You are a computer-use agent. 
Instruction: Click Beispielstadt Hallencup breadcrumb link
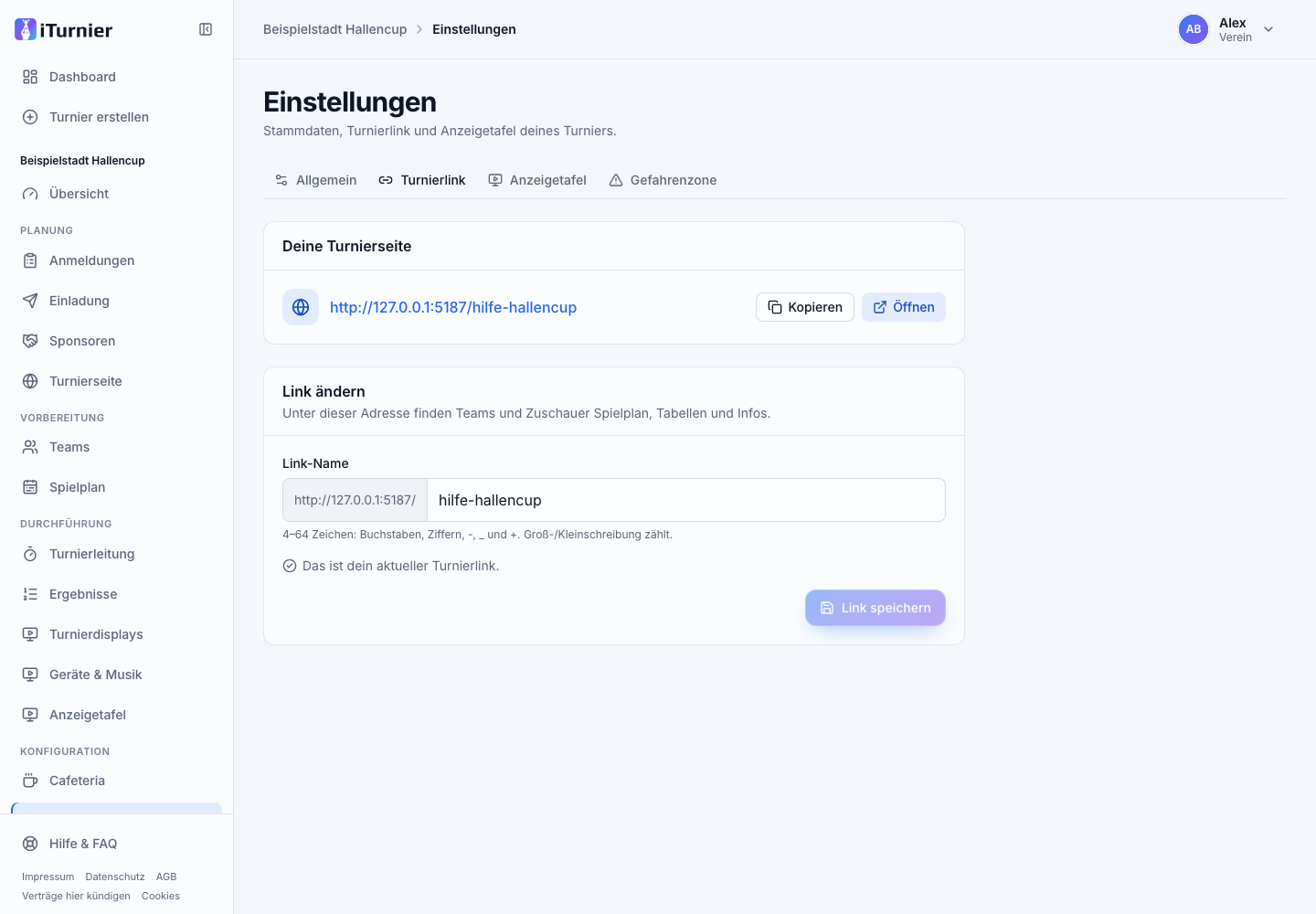coord(335,29)
